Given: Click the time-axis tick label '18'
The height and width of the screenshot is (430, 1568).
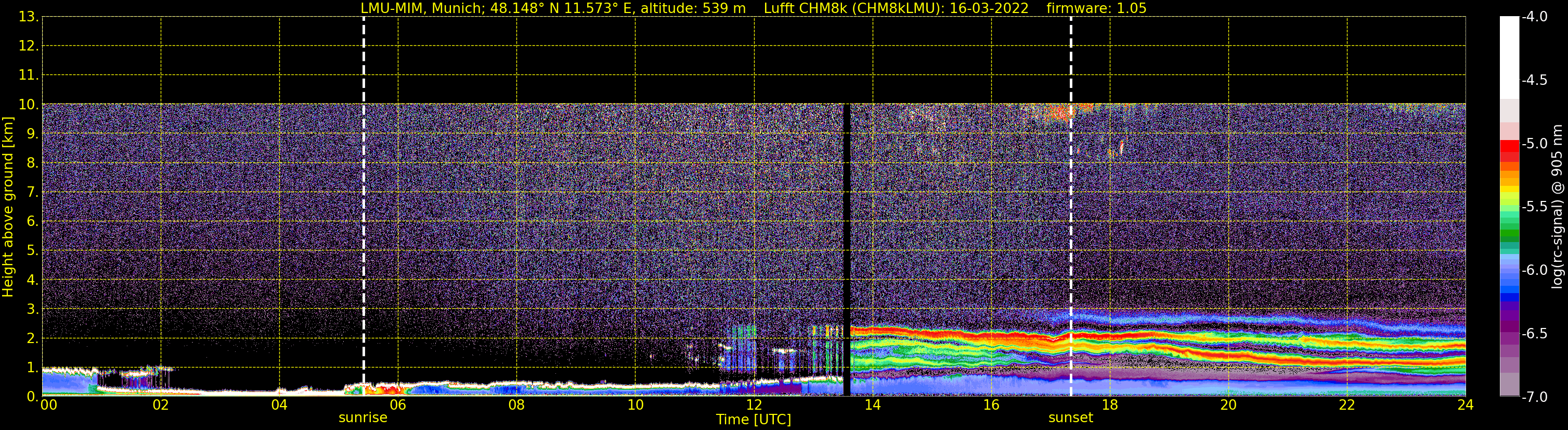Looking at the screenshot, I should click(x=1110, y=405).
